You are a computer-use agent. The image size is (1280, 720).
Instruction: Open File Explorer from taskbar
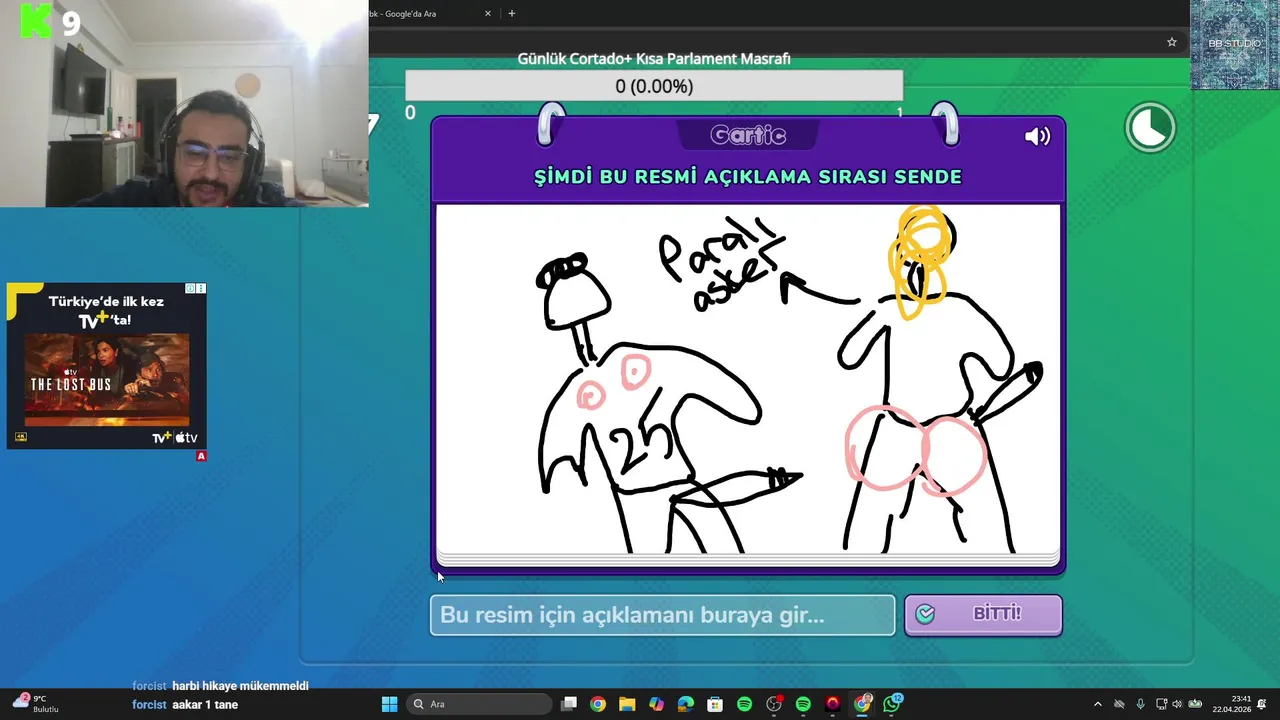[627, 704]
